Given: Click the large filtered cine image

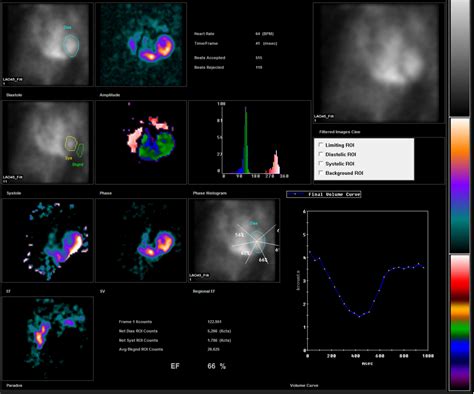Looking at the screenshot, I should click(x=379, y=63).
